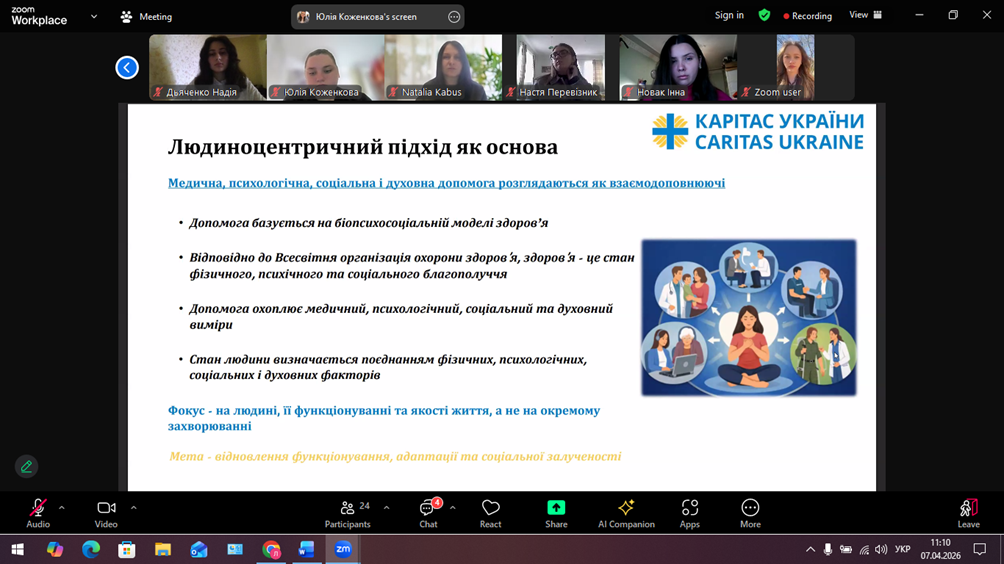Open the Apps panel

(x=690, y=513)
